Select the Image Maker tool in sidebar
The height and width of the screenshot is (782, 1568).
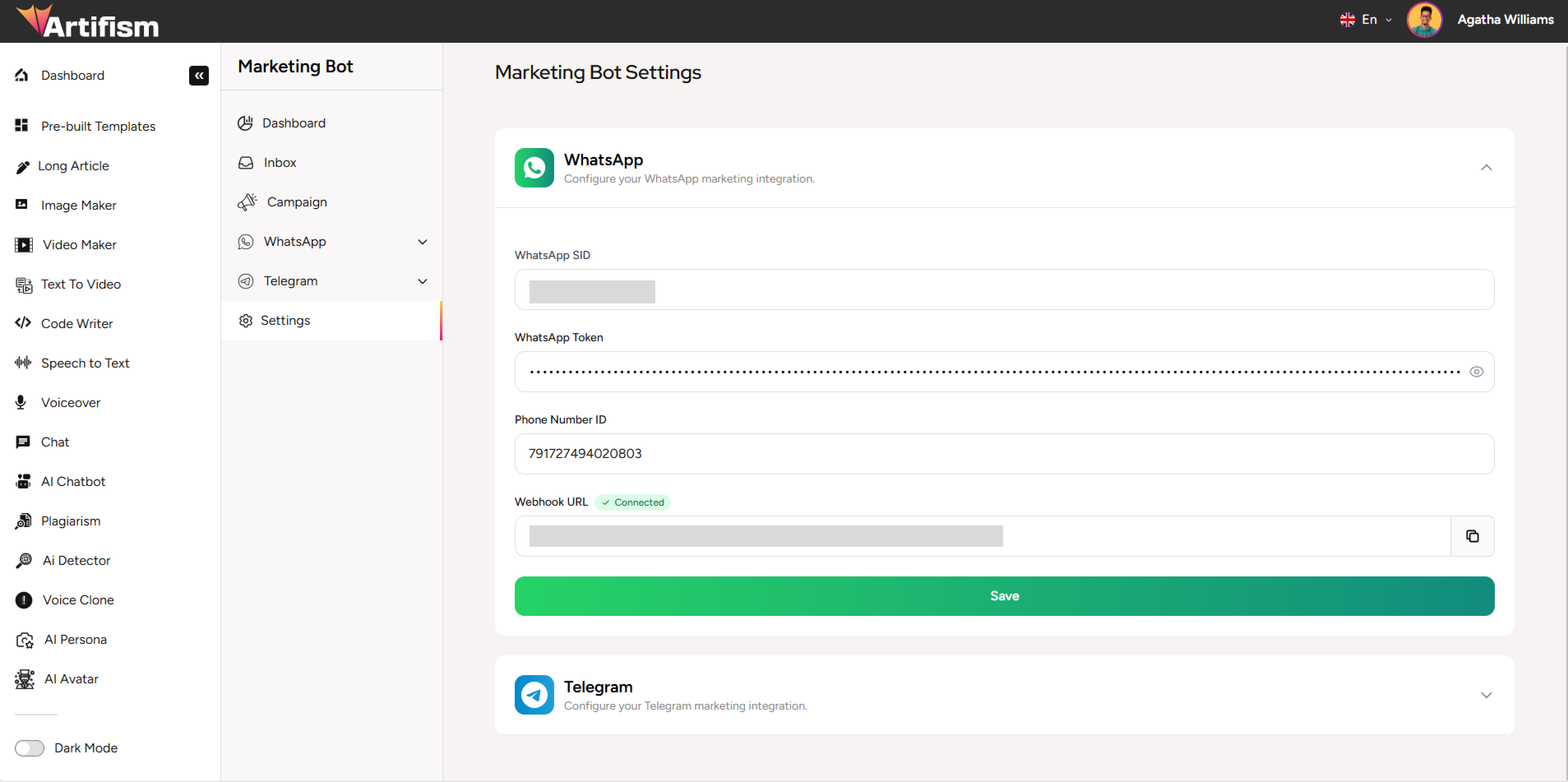[79, 205]
